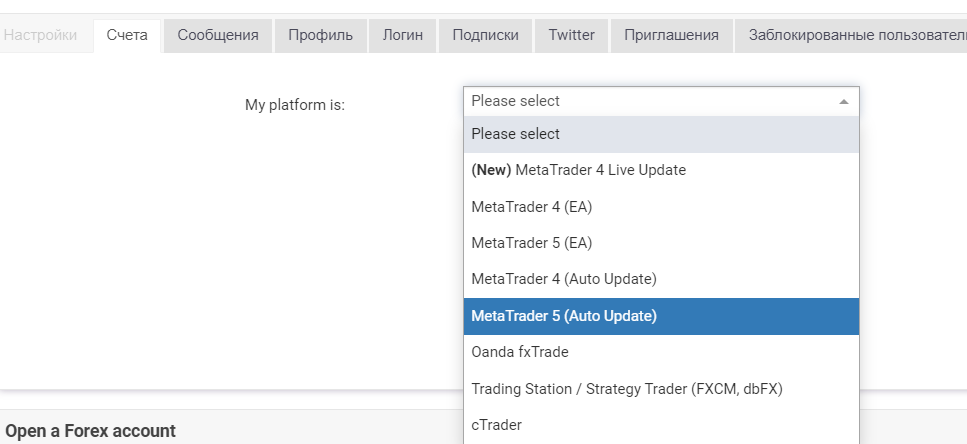
Task: Select Trading Station / Strategy Trader option
Action: point(661,389)
